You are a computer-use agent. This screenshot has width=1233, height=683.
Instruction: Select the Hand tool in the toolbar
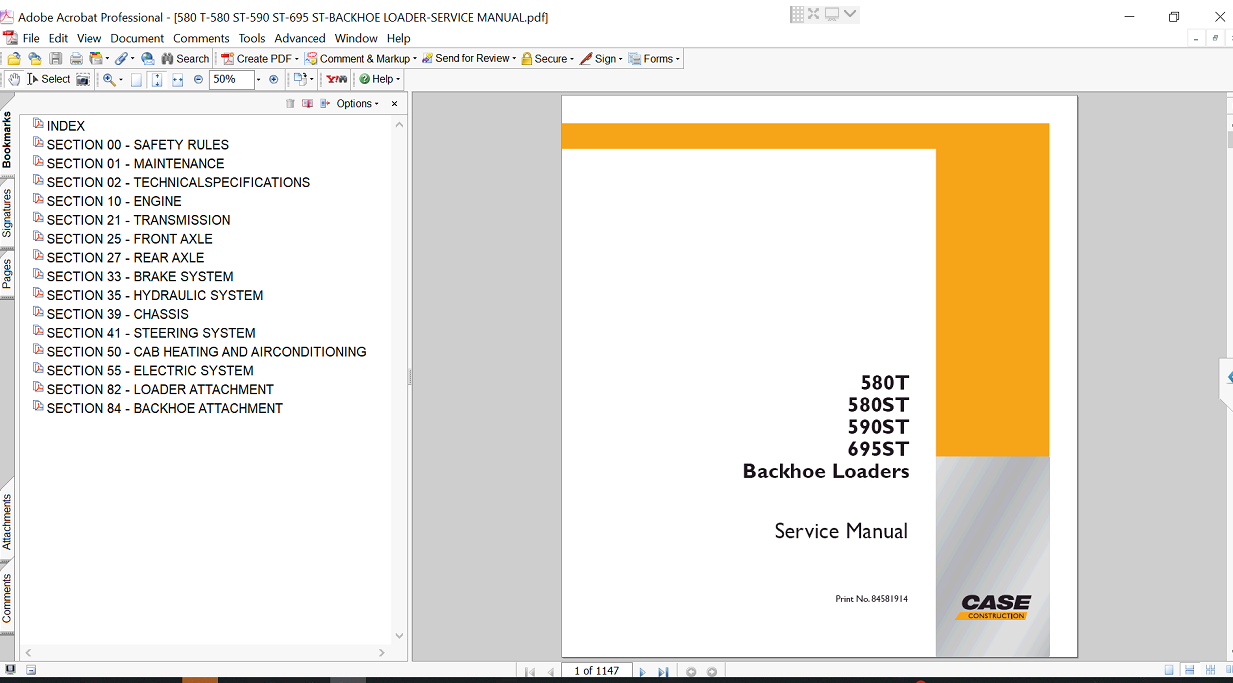click(14, 79)
